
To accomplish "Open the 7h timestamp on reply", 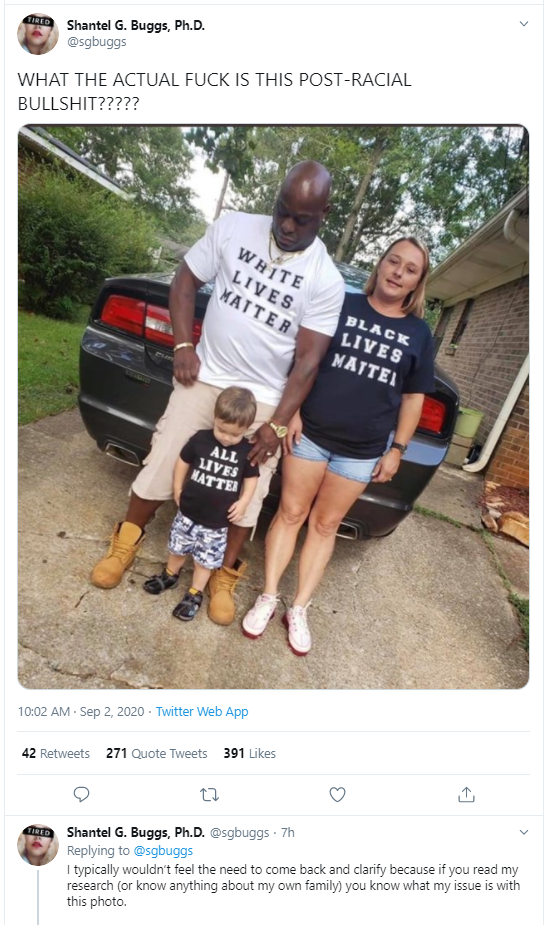I will point(287,832).
